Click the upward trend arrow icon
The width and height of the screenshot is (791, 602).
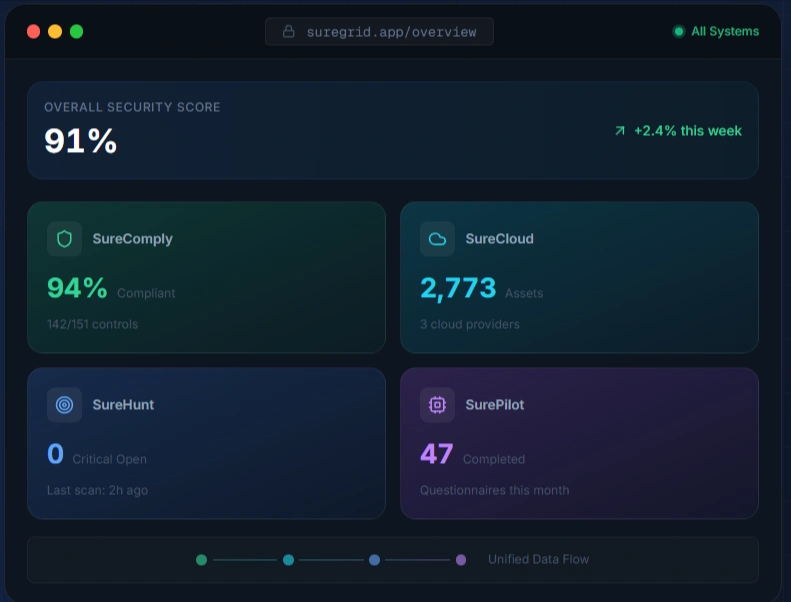pos(620,131)
